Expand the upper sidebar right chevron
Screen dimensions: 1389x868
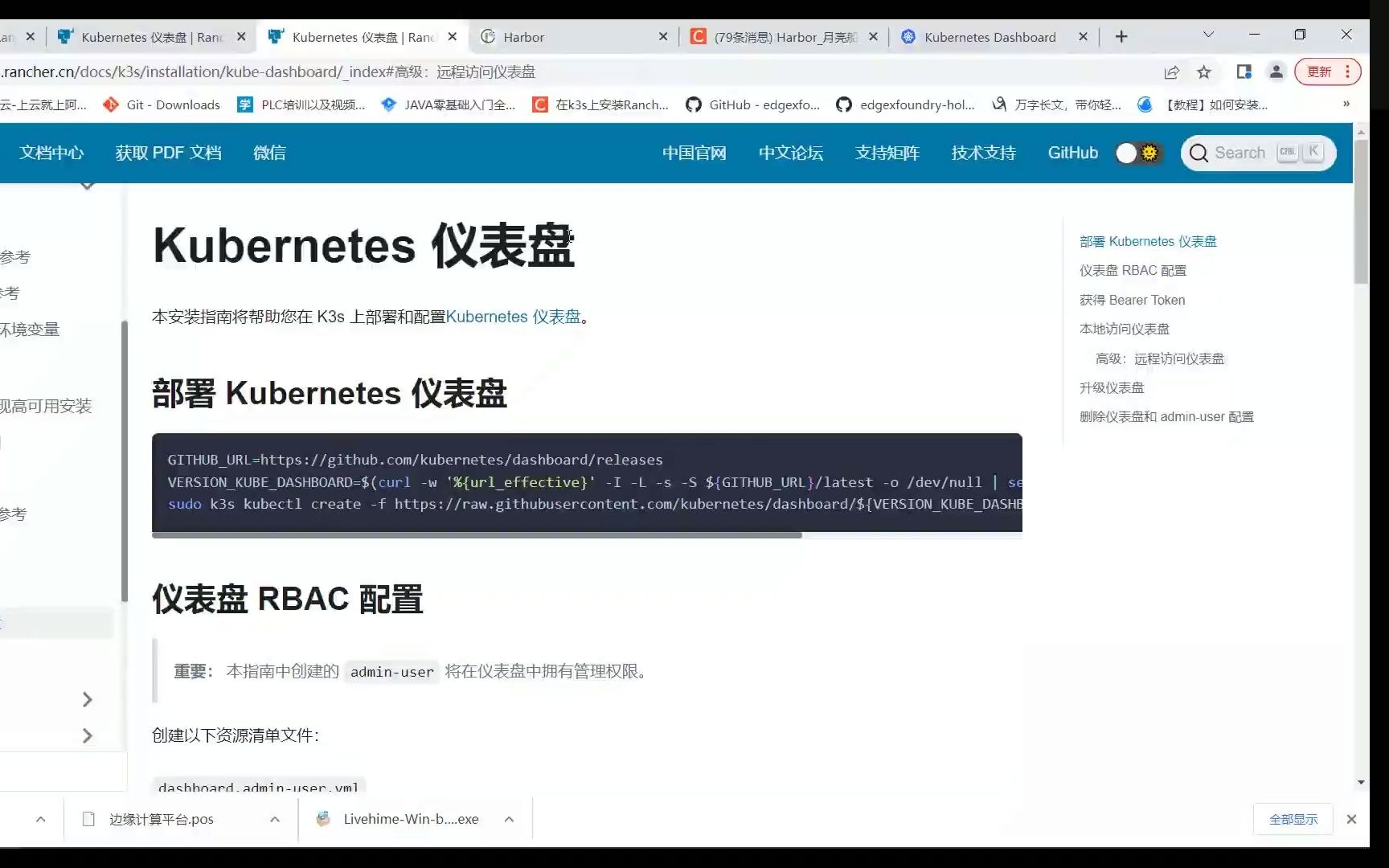(x=88, y=699)
